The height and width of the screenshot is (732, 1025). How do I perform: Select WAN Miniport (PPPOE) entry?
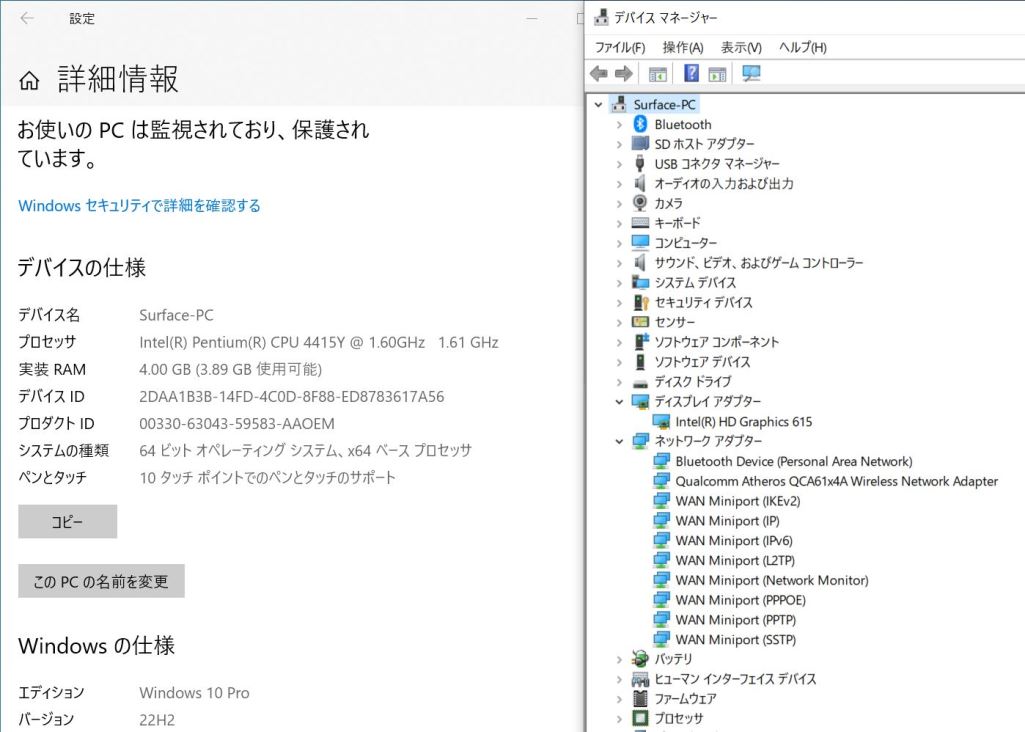[x=740, y=600]
